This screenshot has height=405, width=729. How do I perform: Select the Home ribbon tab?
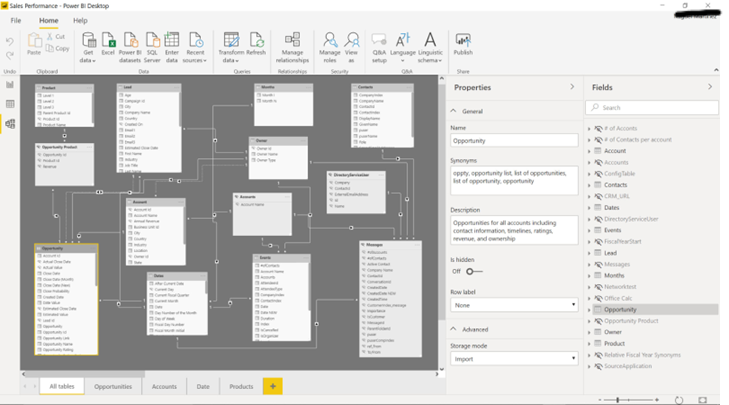coord(48,20)
